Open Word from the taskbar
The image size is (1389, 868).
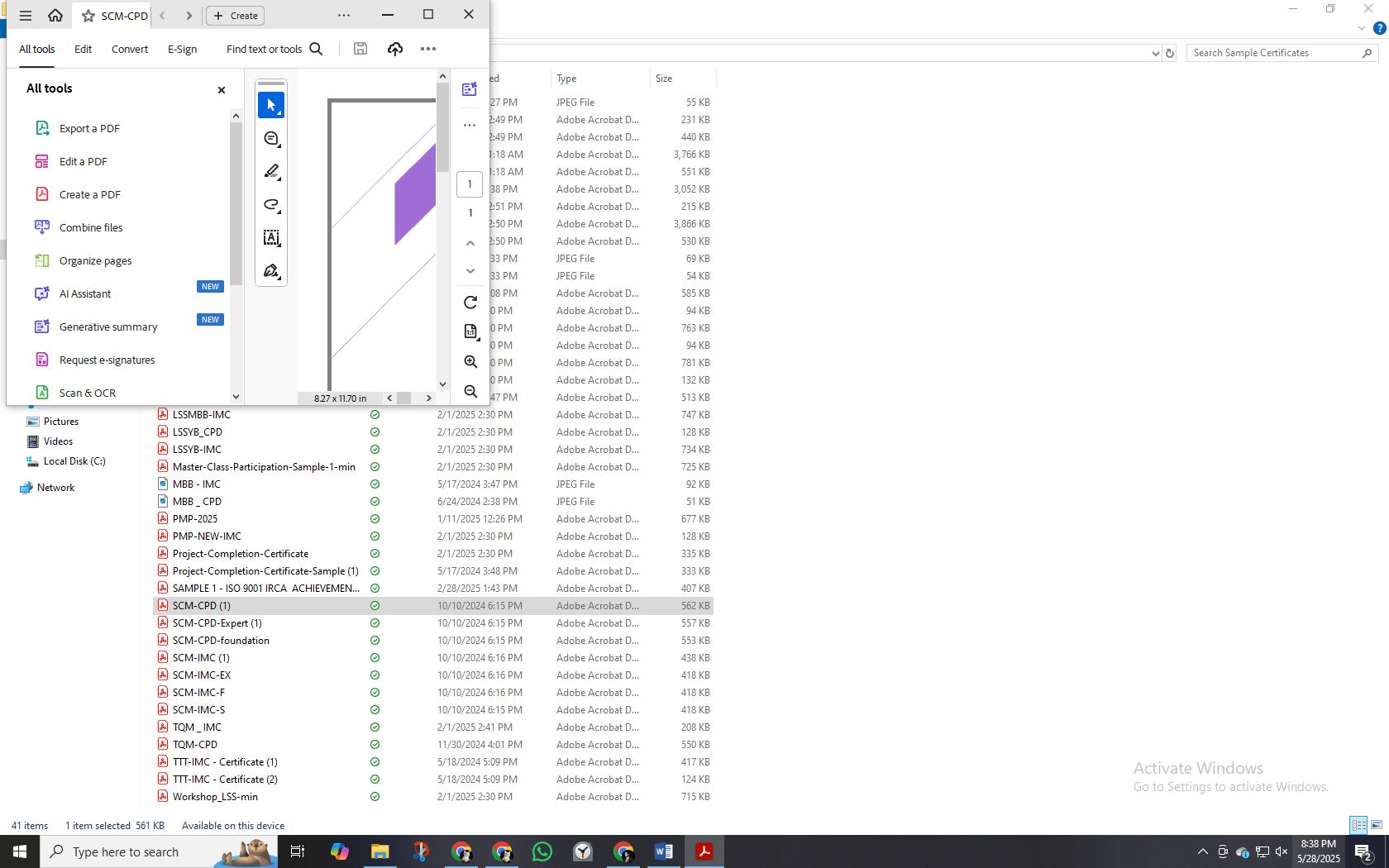663,851
